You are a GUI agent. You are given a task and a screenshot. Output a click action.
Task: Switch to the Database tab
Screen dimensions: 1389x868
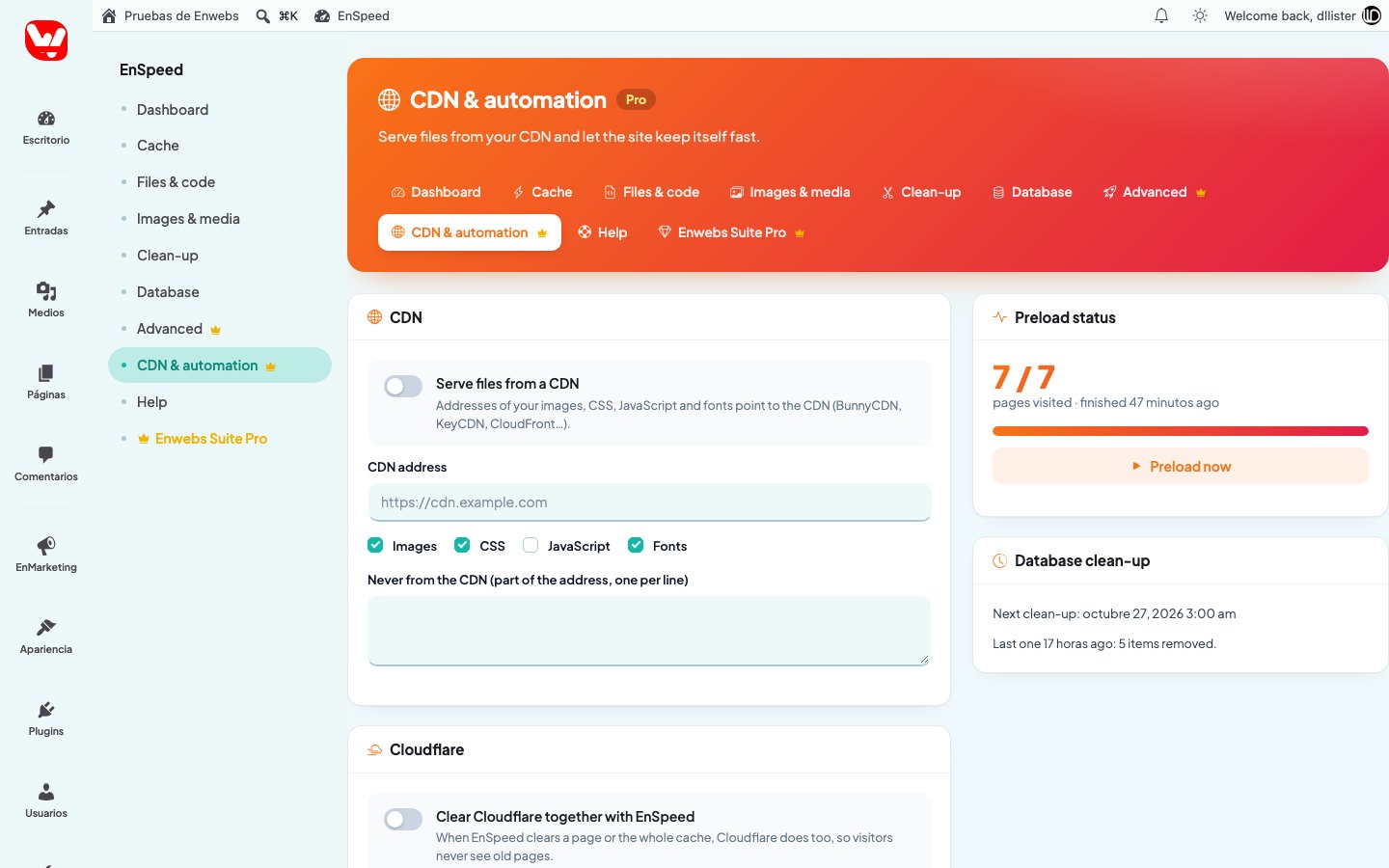[x=1032, y=192]
